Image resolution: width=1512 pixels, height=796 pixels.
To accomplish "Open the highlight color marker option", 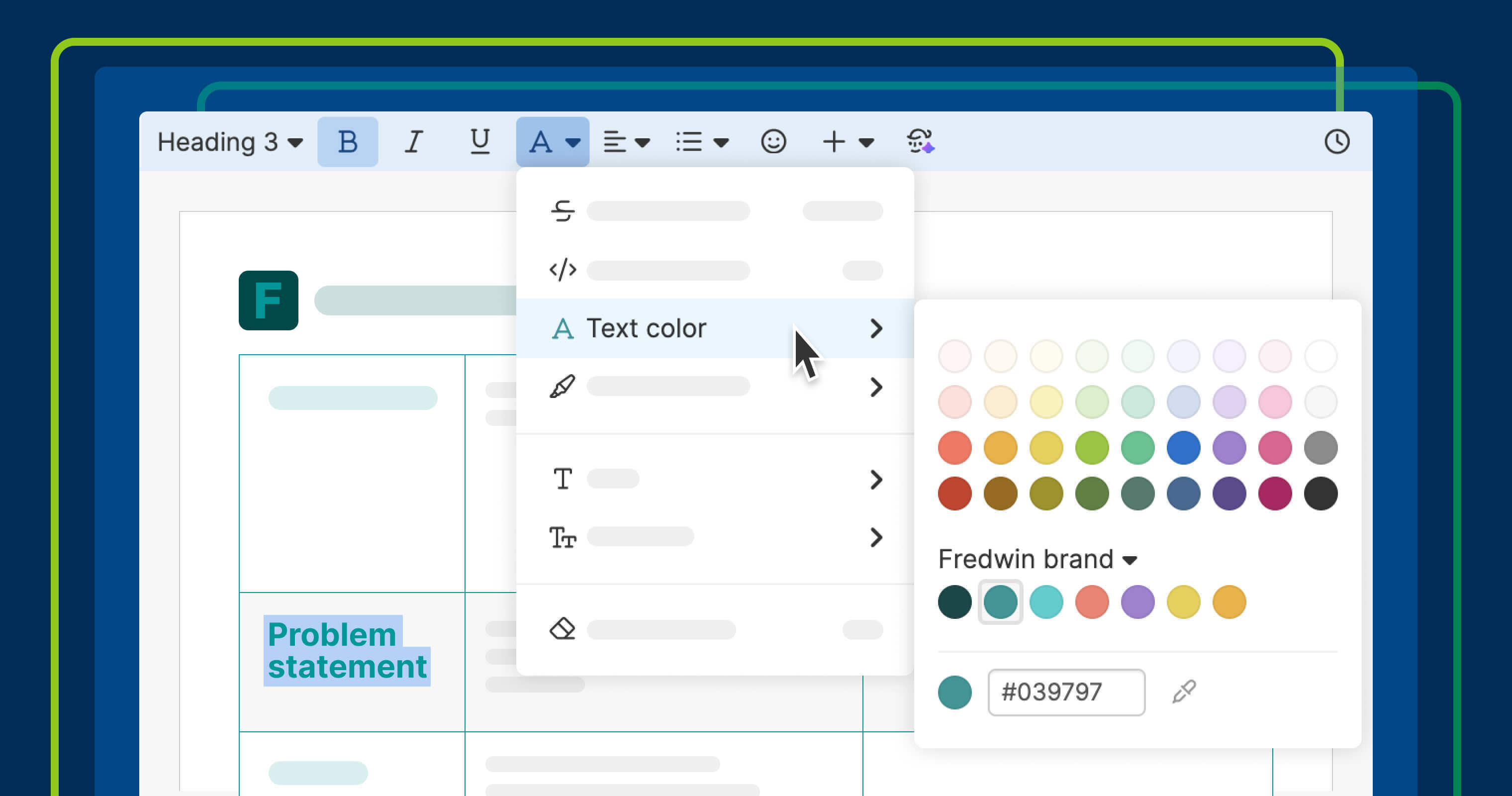I will (x=715, y=387).
